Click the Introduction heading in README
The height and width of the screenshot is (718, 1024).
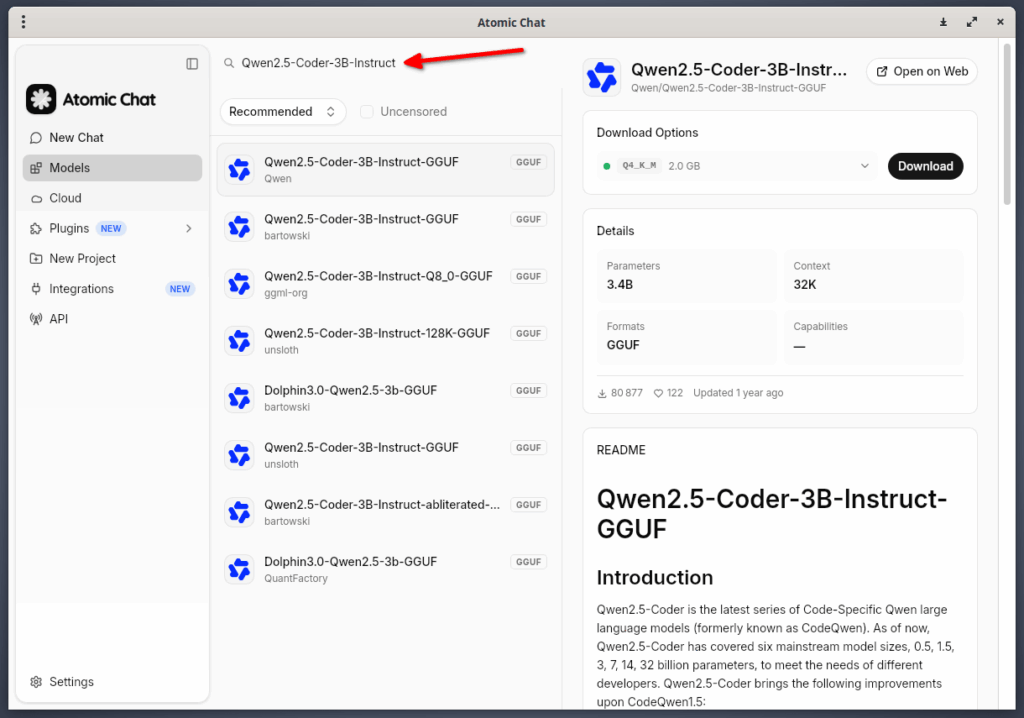coord(654,578)
